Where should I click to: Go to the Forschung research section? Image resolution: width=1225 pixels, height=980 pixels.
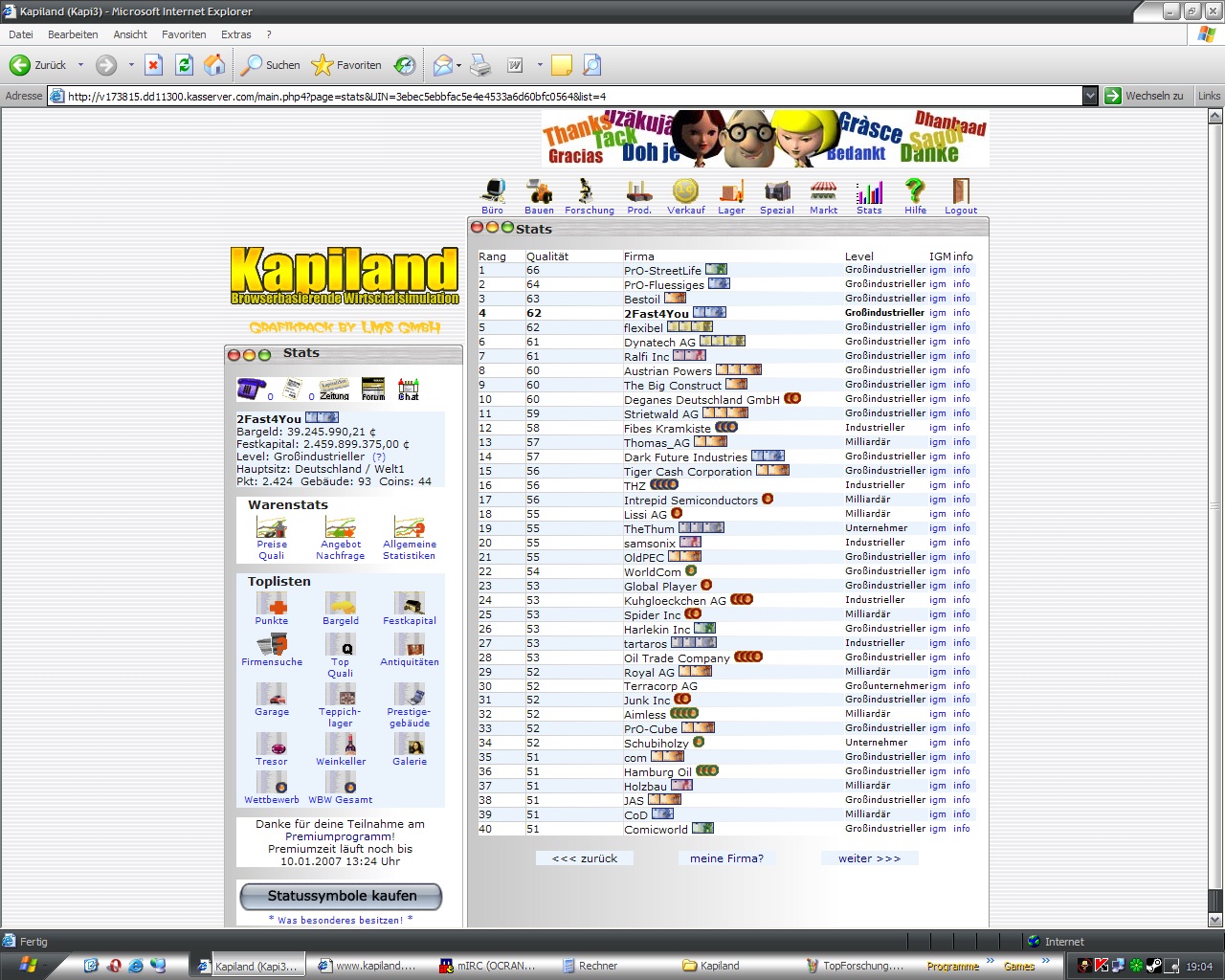pyautogui.click(x=588, y=192)
